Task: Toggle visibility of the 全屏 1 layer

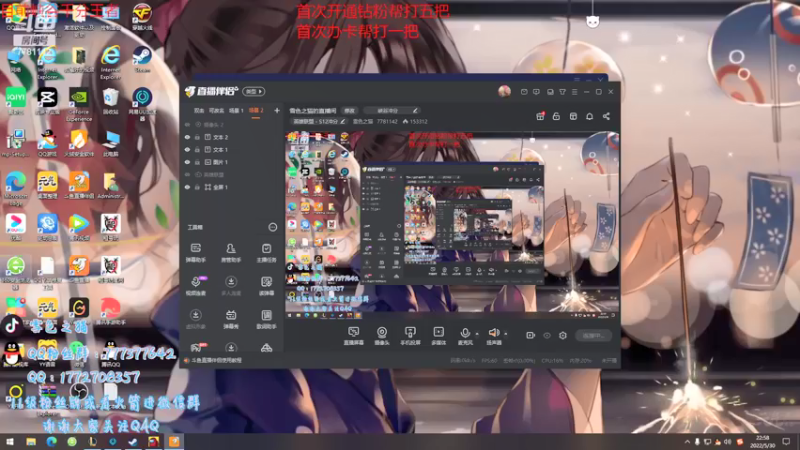Action: pos(187,187)
